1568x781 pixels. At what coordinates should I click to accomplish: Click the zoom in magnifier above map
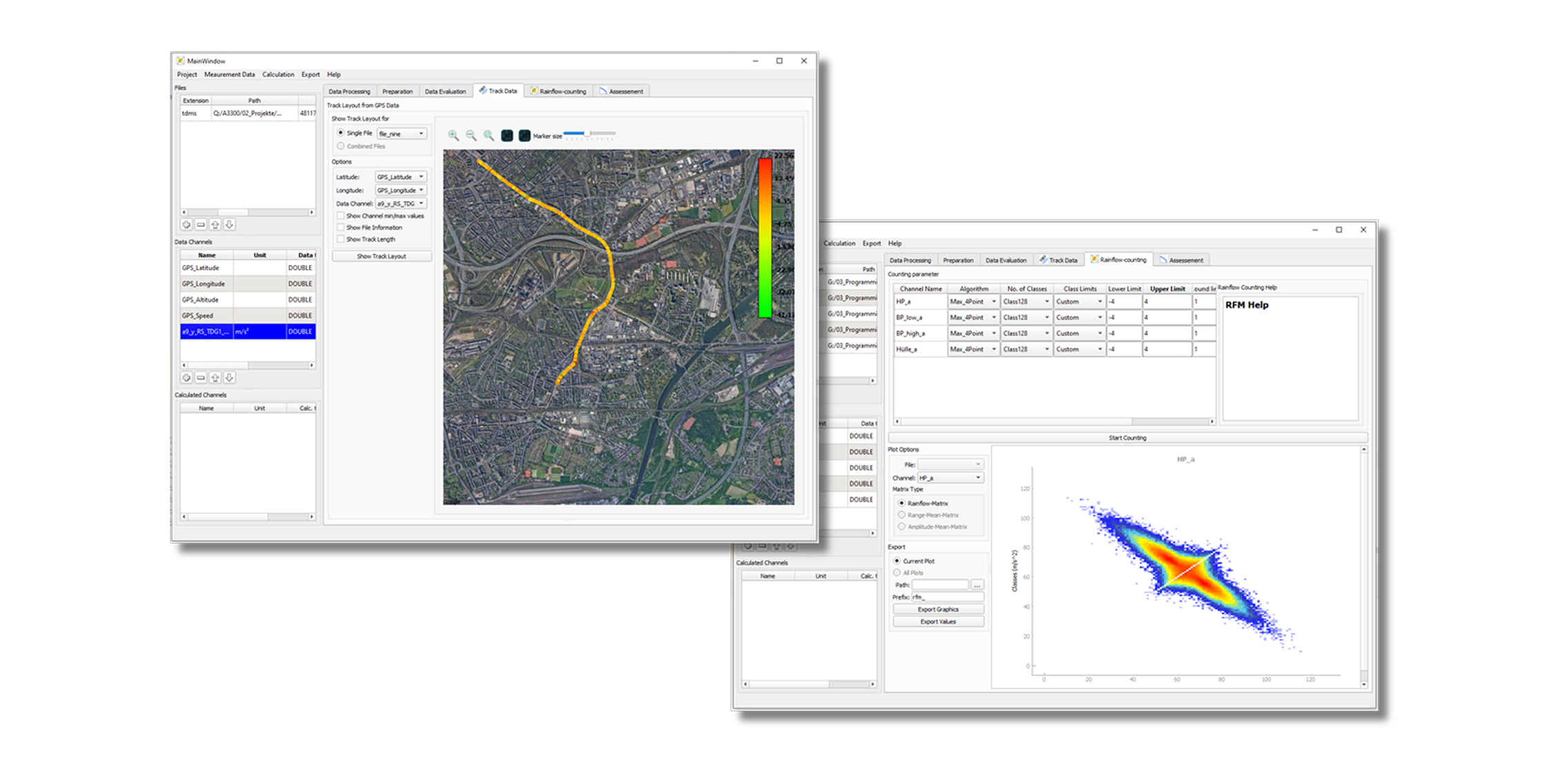pos(453,136)
